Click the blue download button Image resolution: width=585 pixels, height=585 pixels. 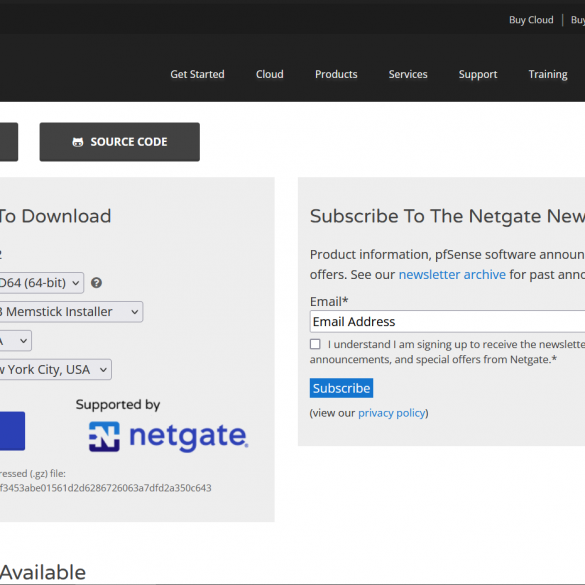click(12, 431)
